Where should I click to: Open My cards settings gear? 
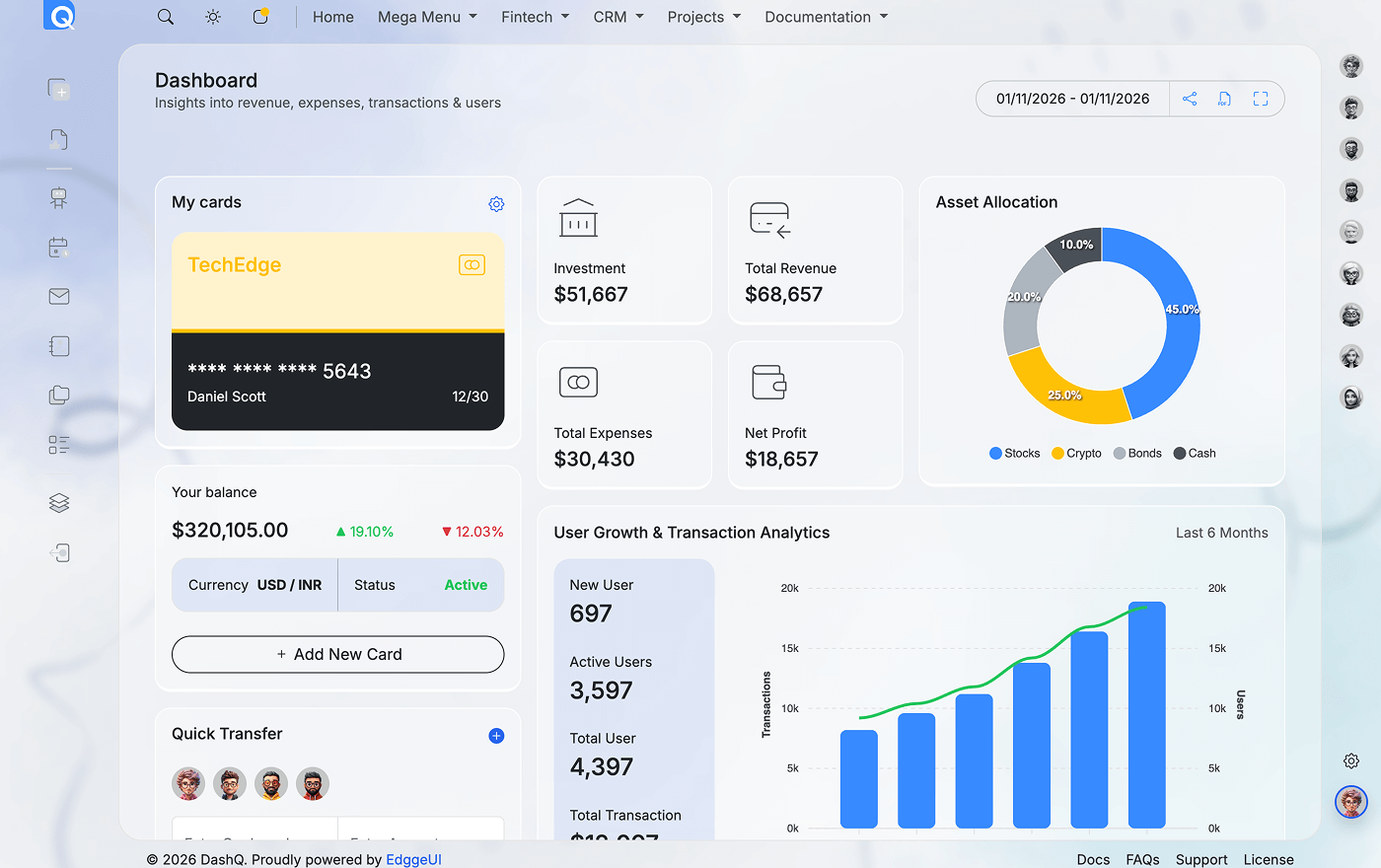[496, 204]
